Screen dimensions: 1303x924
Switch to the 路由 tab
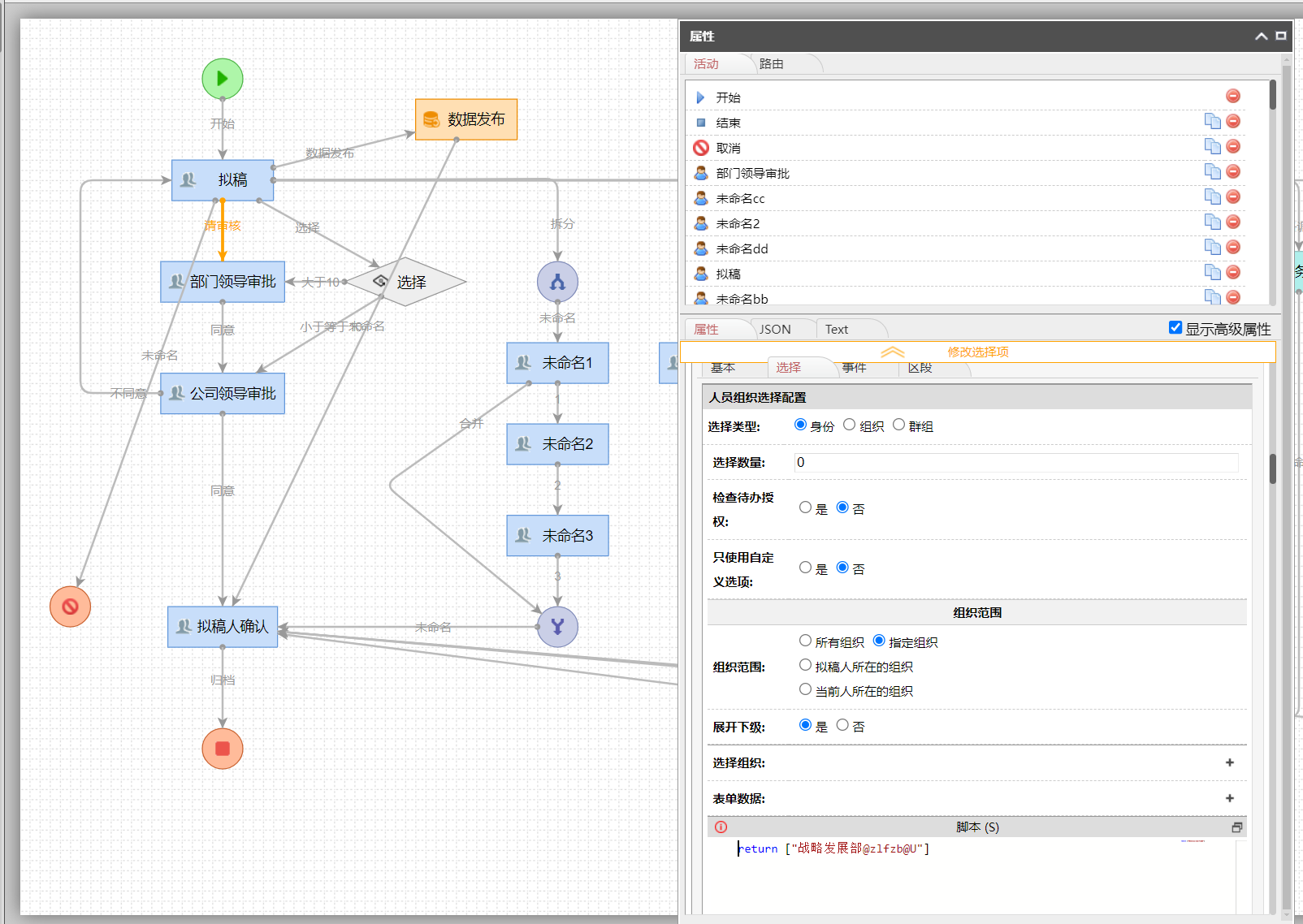pyautogui.click(x=771, y=64)
